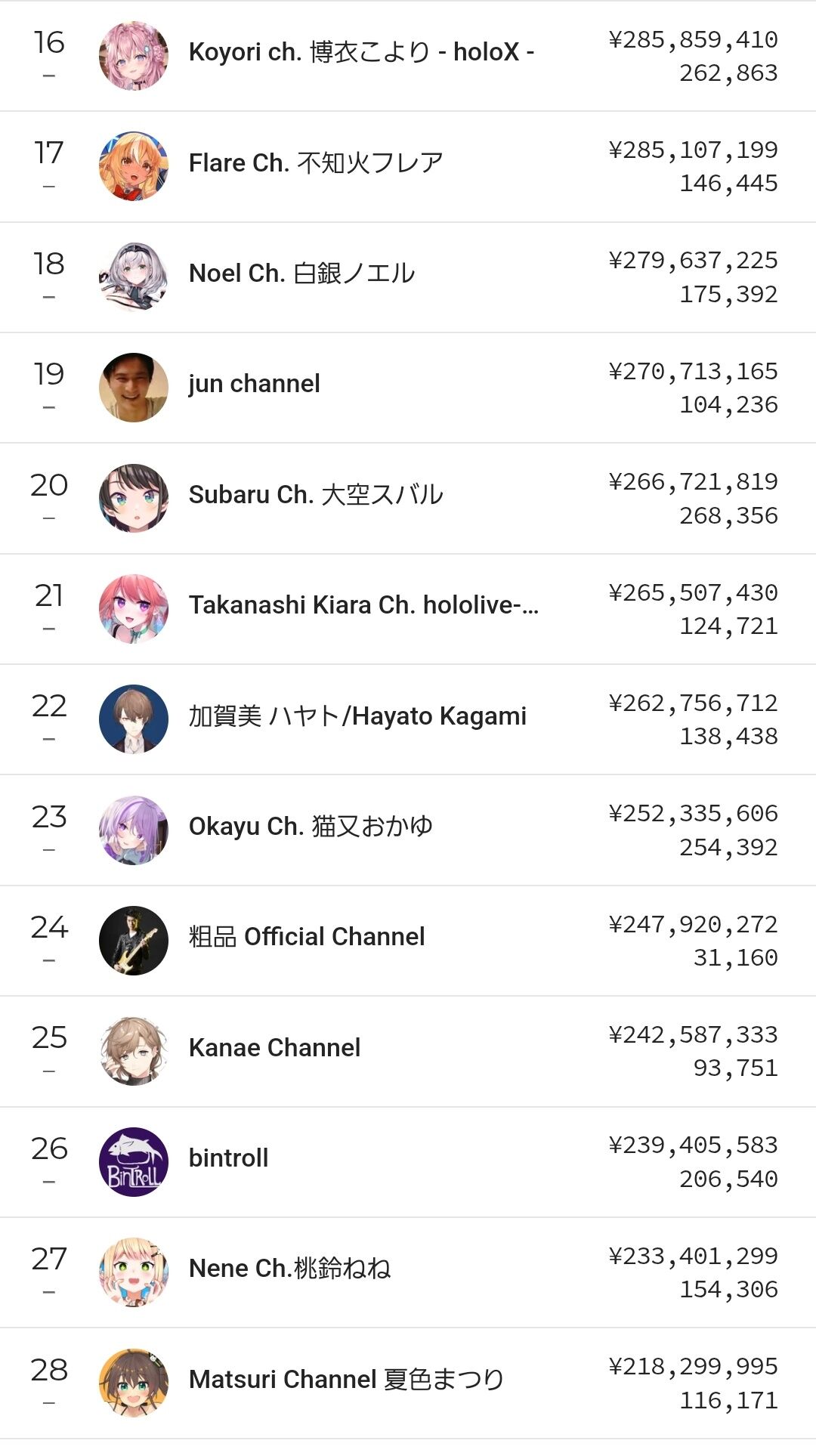
Task: Open the bintroll logo icon
Action: pyautogui.click(x=134, y=1162)
